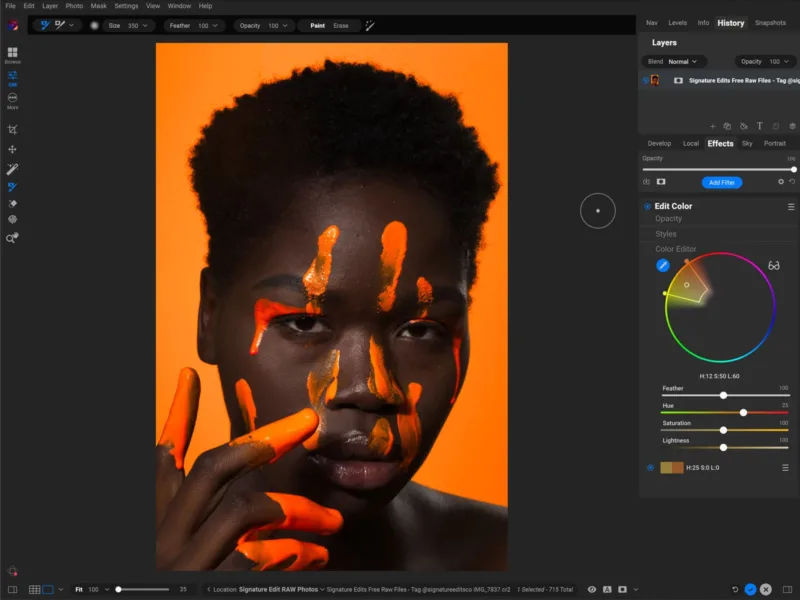800x600 pixels.
Task: Select the Move/Transform tool
Action: (13, 149)
